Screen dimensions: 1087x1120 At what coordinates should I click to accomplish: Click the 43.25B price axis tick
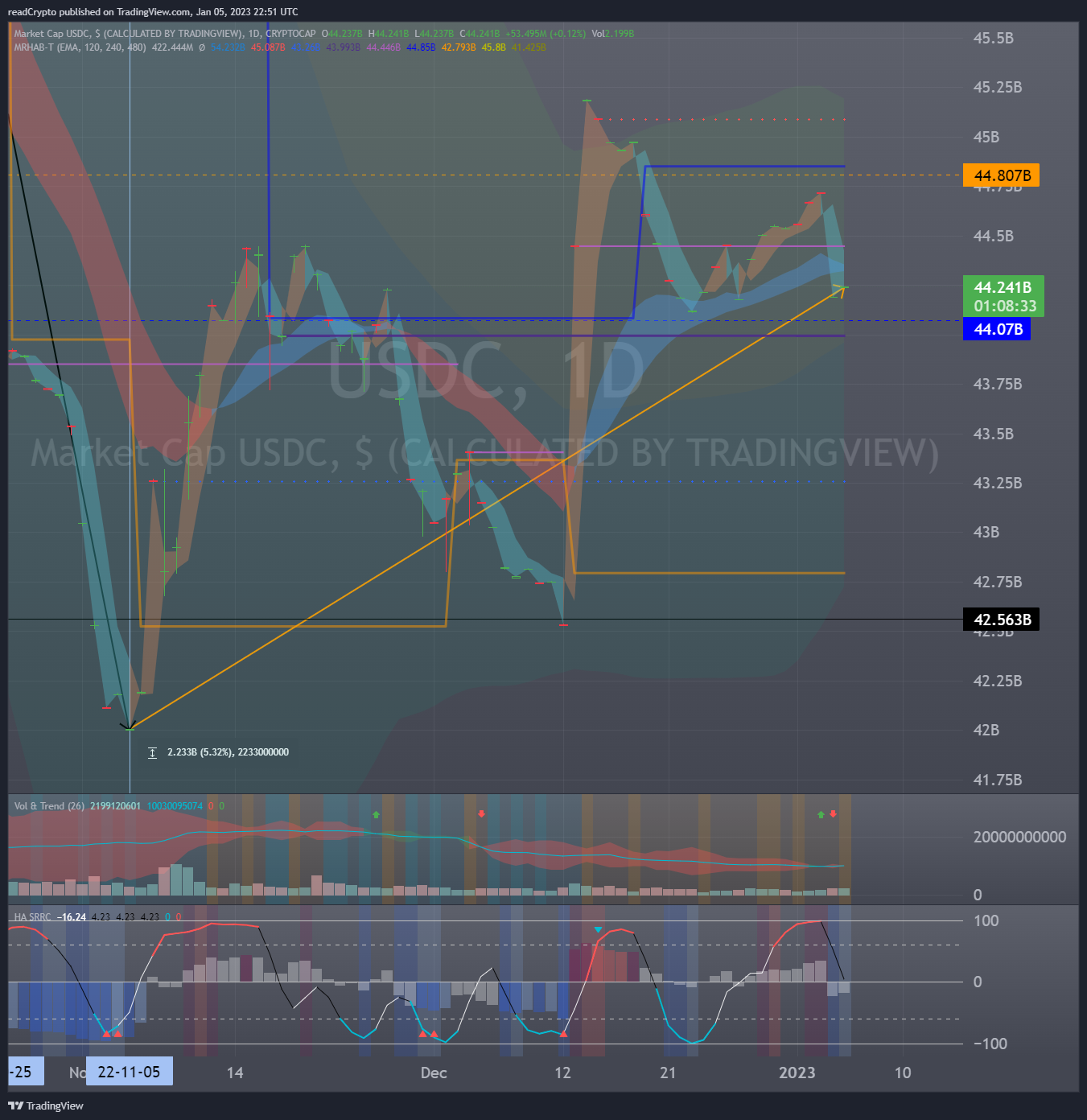[x=998, y=483]
